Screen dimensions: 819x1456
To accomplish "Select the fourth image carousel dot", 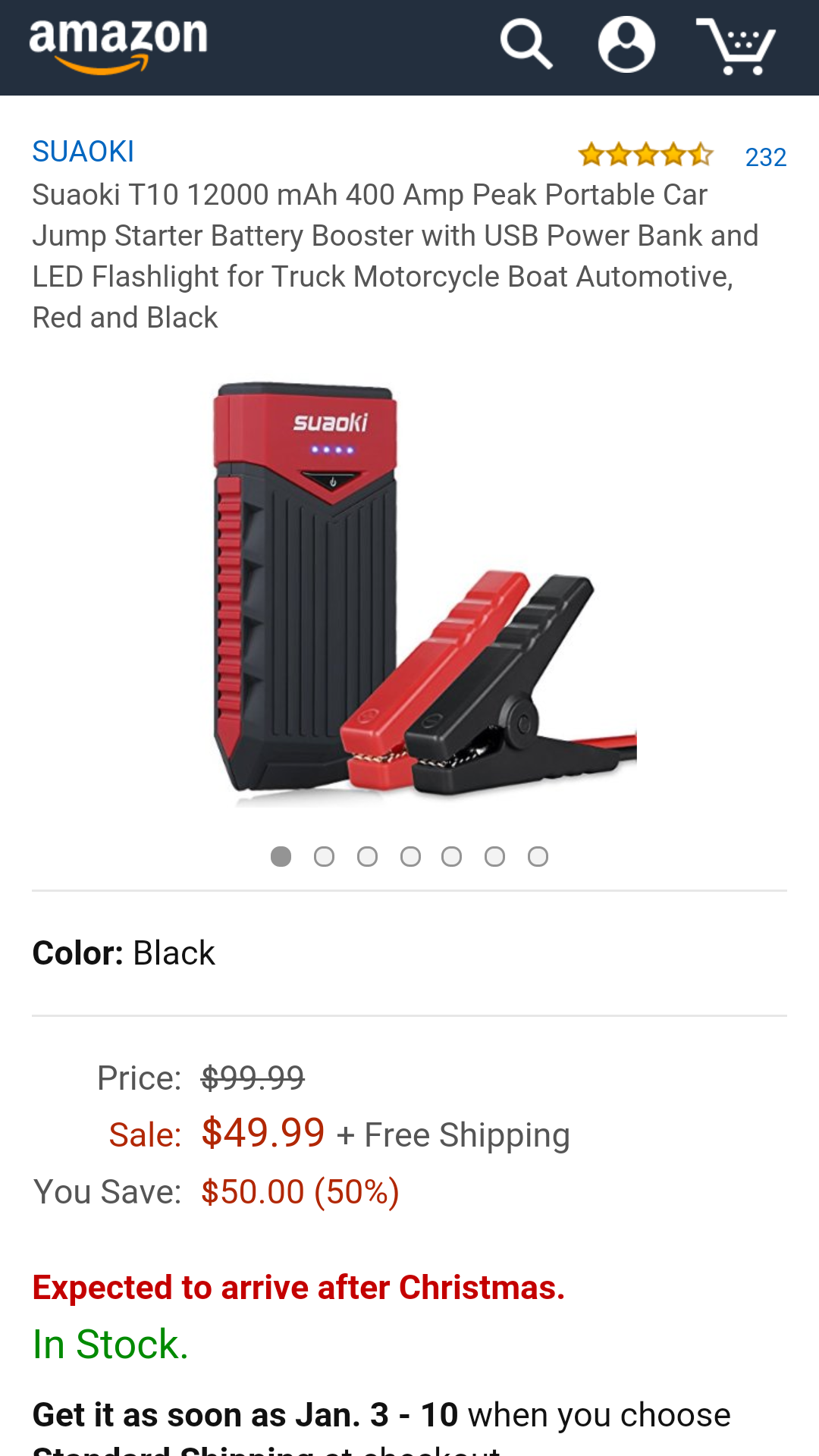I will [x=410, y=856].
